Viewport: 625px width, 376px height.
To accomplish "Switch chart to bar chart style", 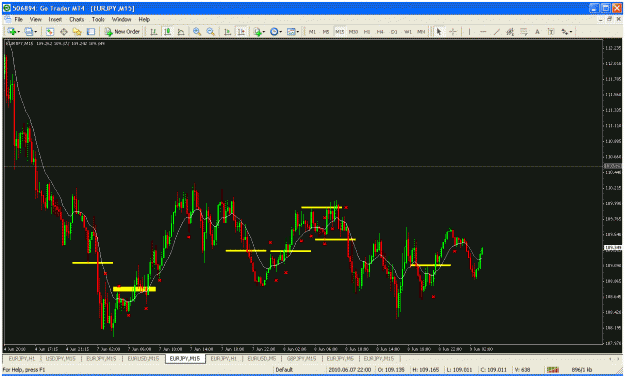I will pyautogui.click(x=153, y=31).
